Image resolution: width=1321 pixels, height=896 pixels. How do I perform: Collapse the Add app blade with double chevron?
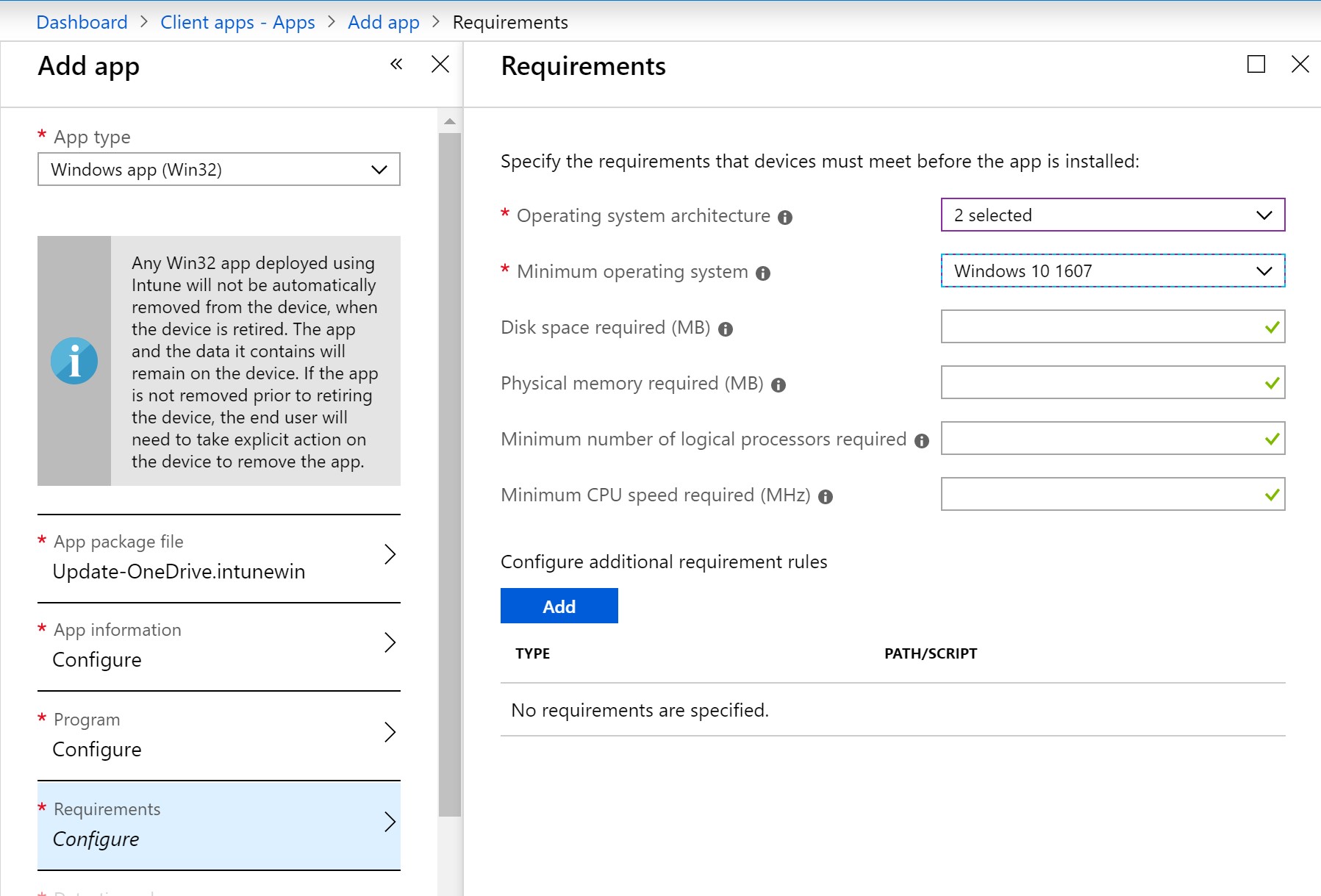click(396, 65)
